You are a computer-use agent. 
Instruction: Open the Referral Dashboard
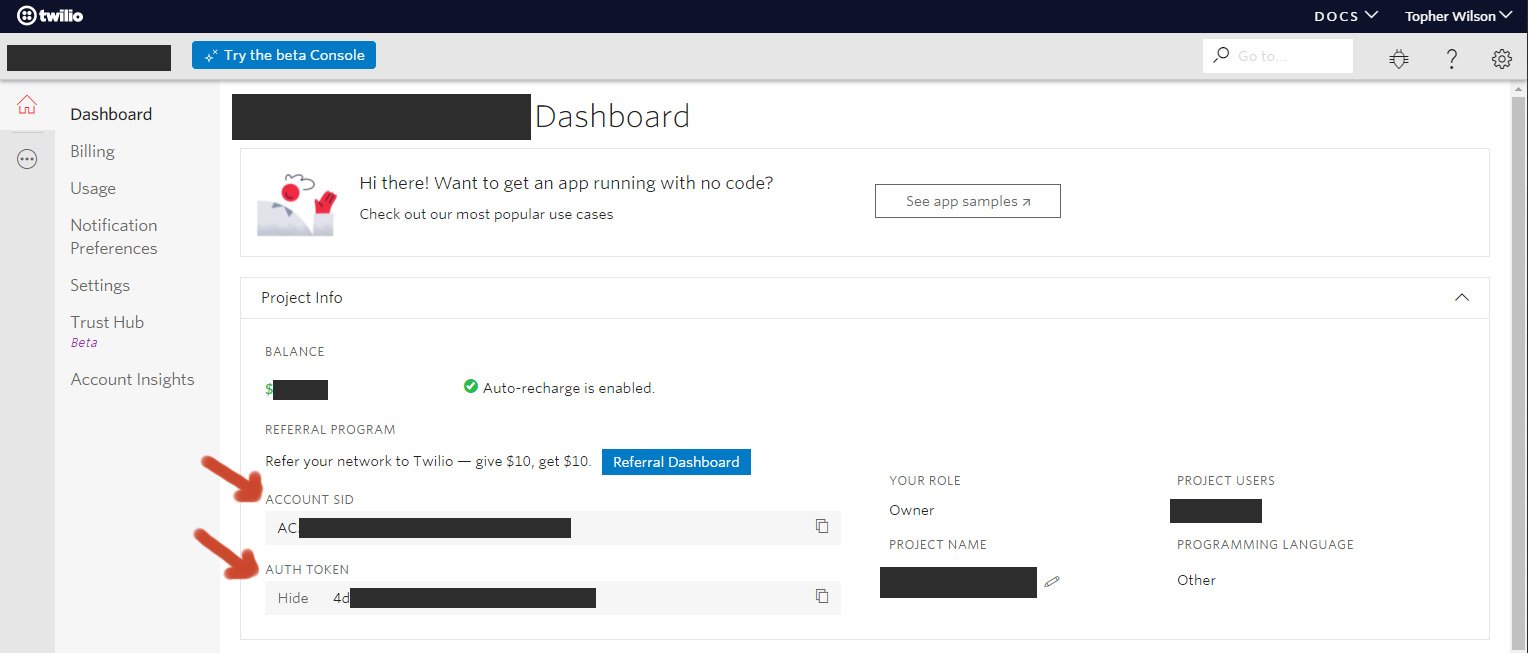(x=676, y=462)
